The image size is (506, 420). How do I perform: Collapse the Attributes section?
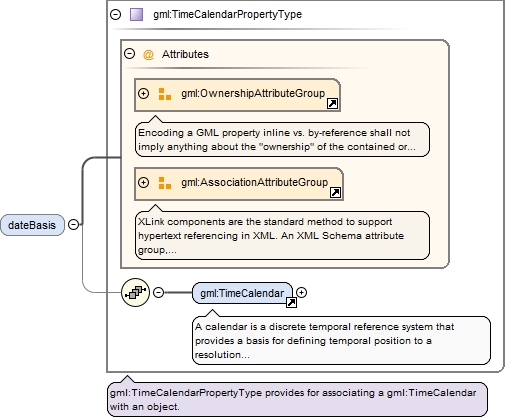(129, 54)
